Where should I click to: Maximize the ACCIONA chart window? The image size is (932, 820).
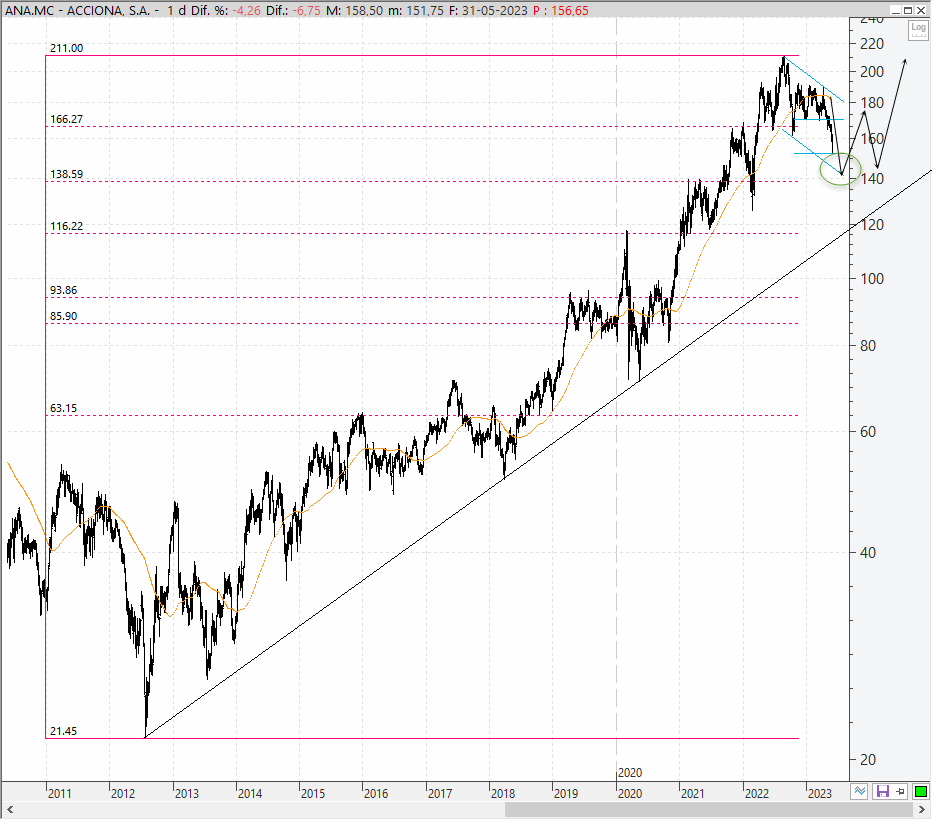[x=908, y=10]
